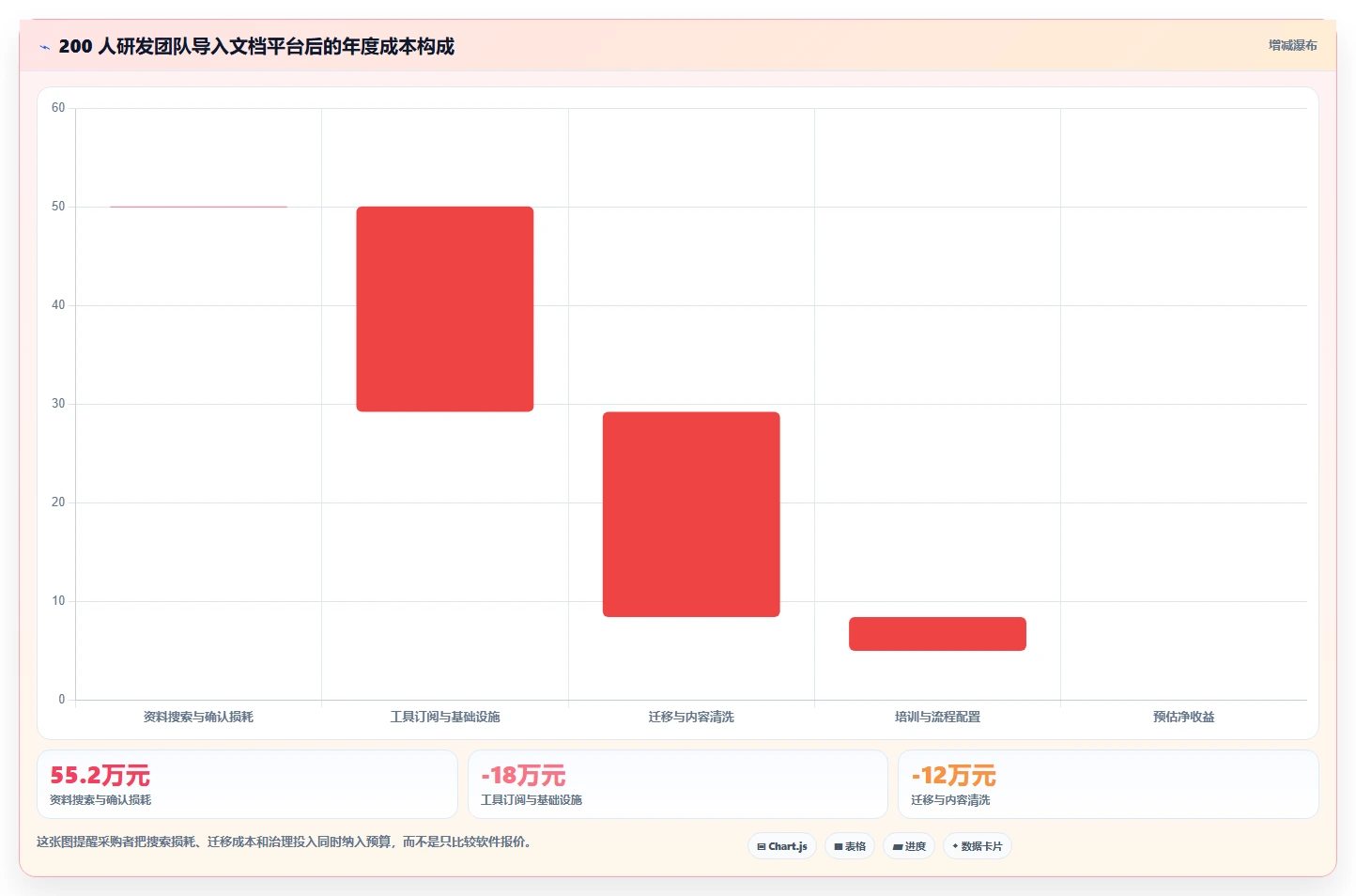Click x-axis label 迁移与内容清洗
The width and height of the screenshot is (1356, 896).
coord(691,717)
